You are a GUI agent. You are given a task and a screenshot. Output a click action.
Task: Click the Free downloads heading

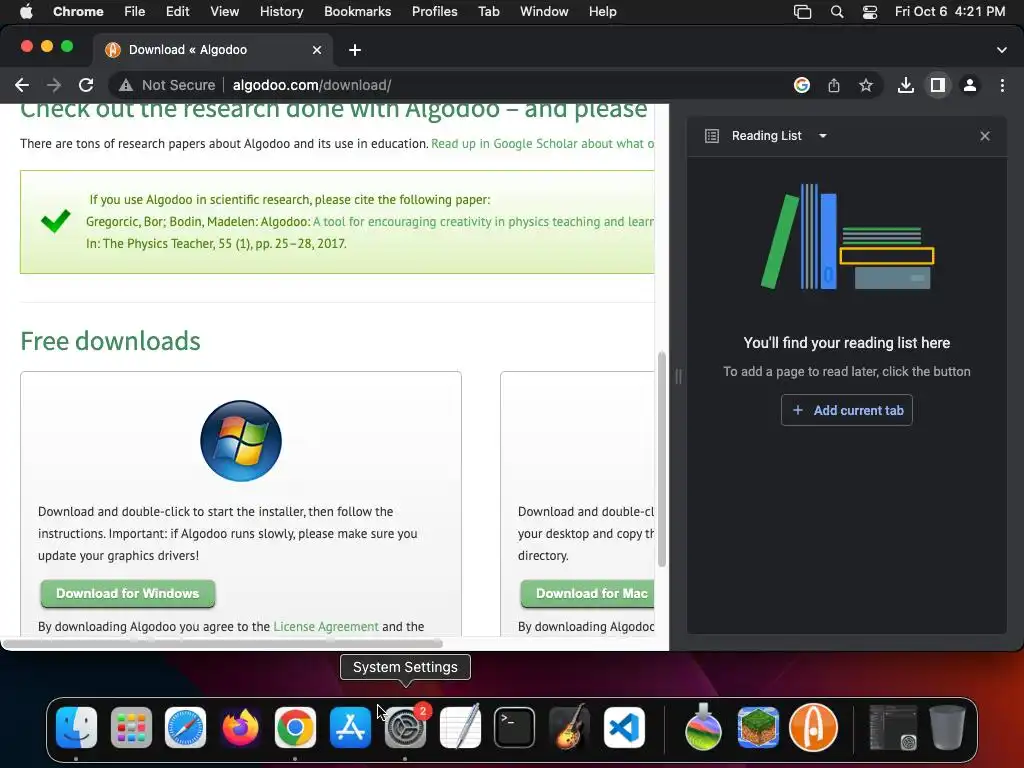click(110, 341)
